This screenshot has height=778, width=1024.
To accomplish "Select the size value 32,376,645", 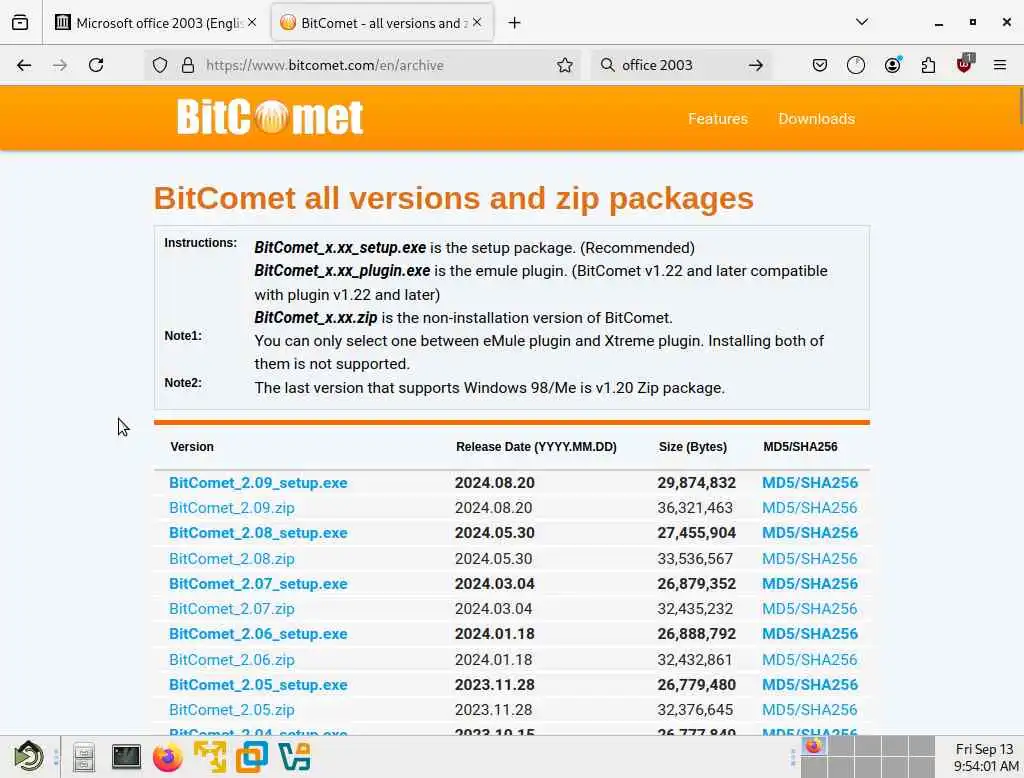I will pyautogui.click(x=695, y=710).
